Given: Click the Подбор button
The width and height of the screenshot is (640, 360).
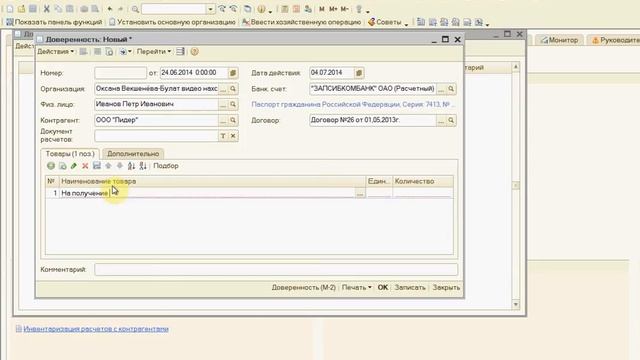Looking at the screenshot, I should pyautogui.click(x=166, y=166).
